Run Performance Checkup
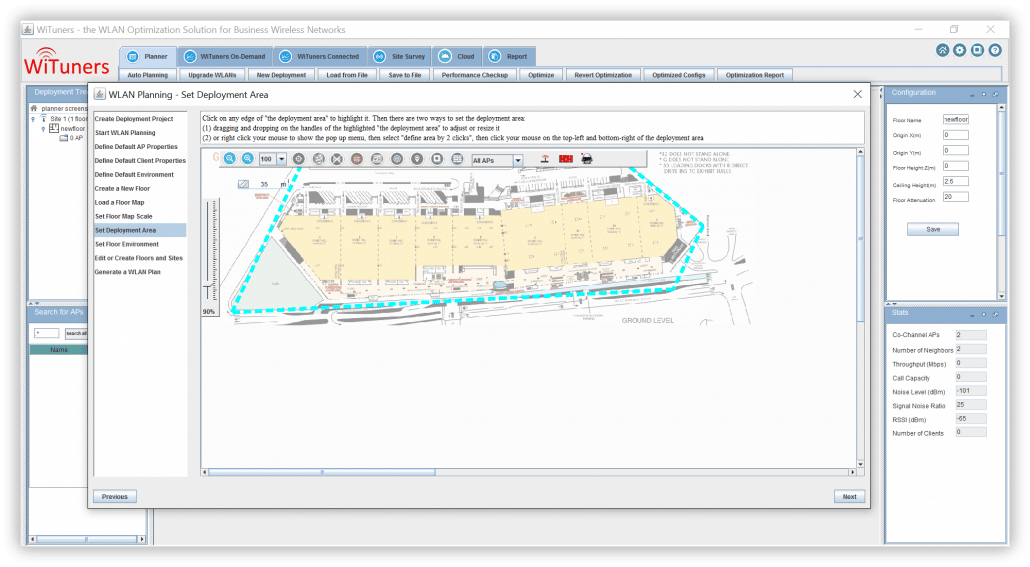The image size is (1030, 567). [x=474, y=75]
